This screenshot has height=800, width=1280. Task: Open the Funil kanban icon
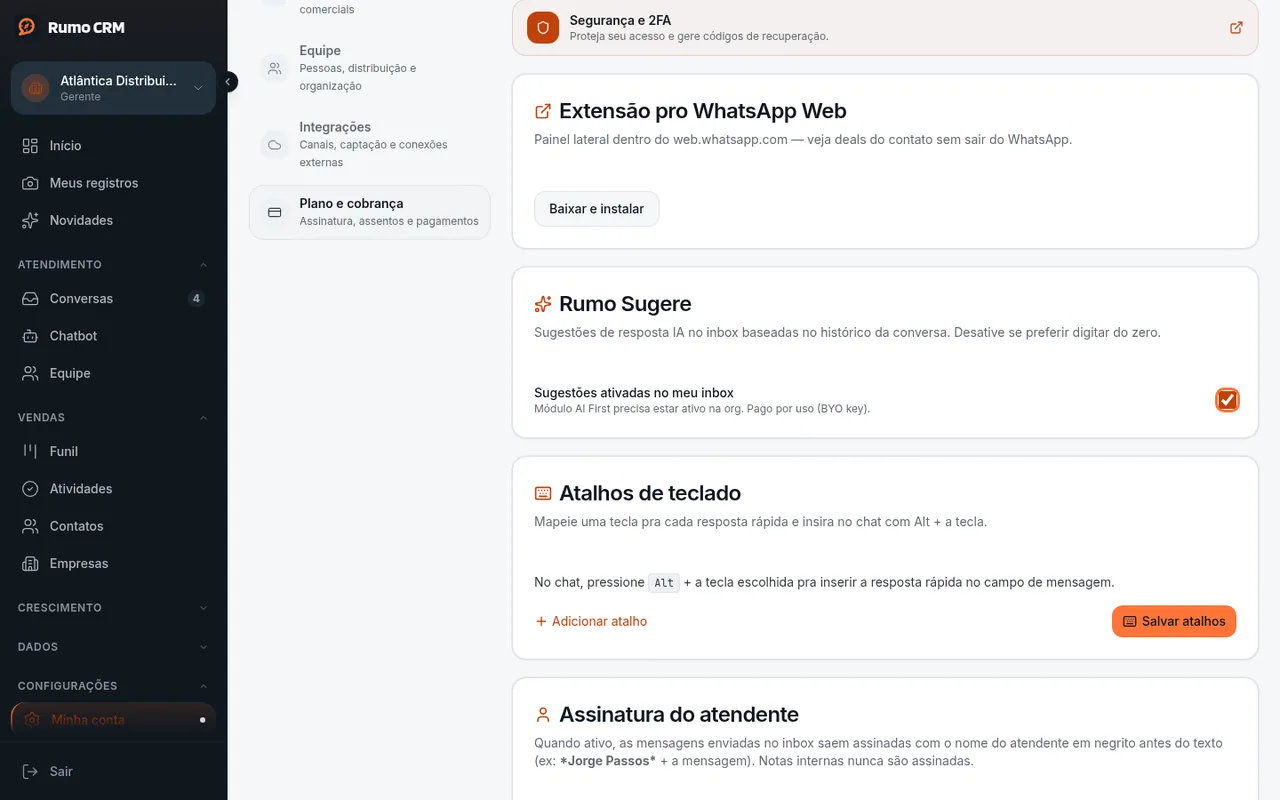pyautogui.click(x=31, y=451)
